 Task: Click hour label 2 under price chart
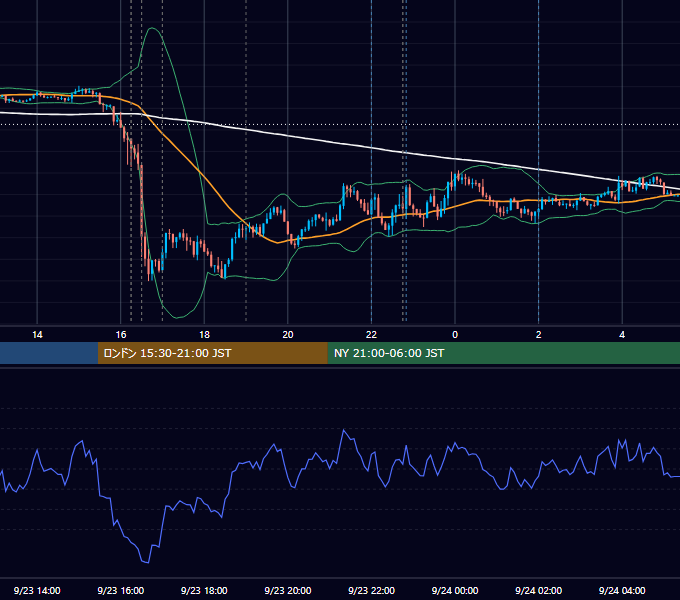(539, 335)
